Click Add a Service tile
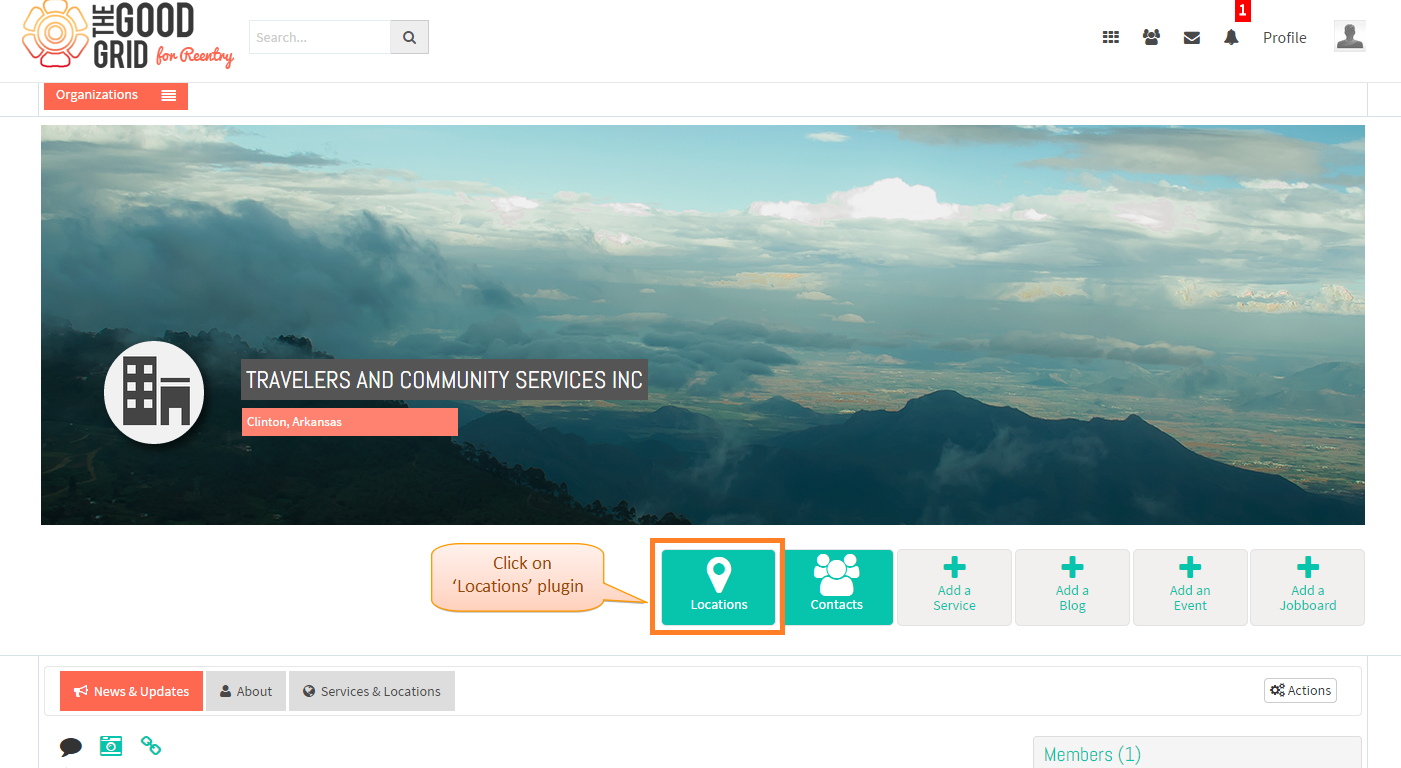This screenshot has height=768, width=1401. click(x=954, y=587)
